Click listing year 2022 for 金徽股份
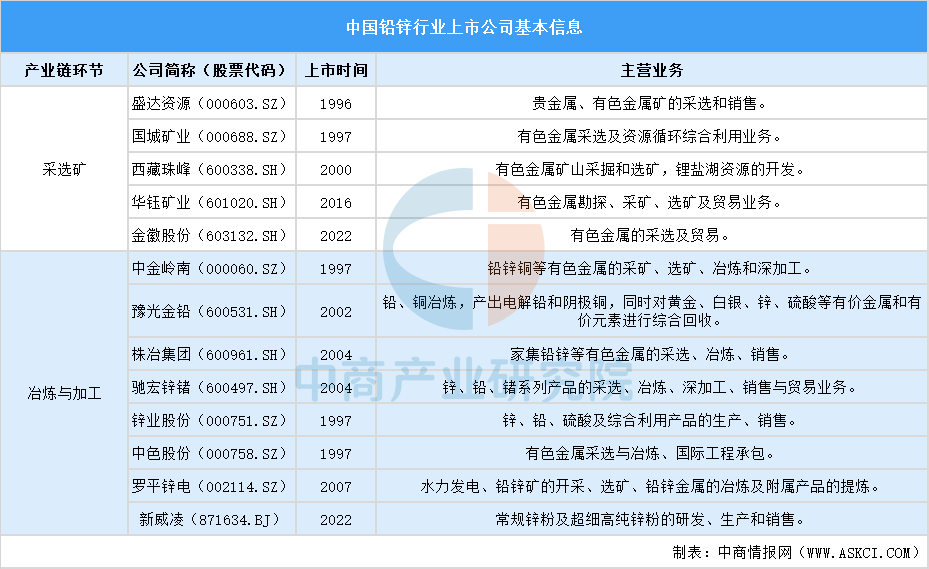Screen dimensions: 929x569 336,236
